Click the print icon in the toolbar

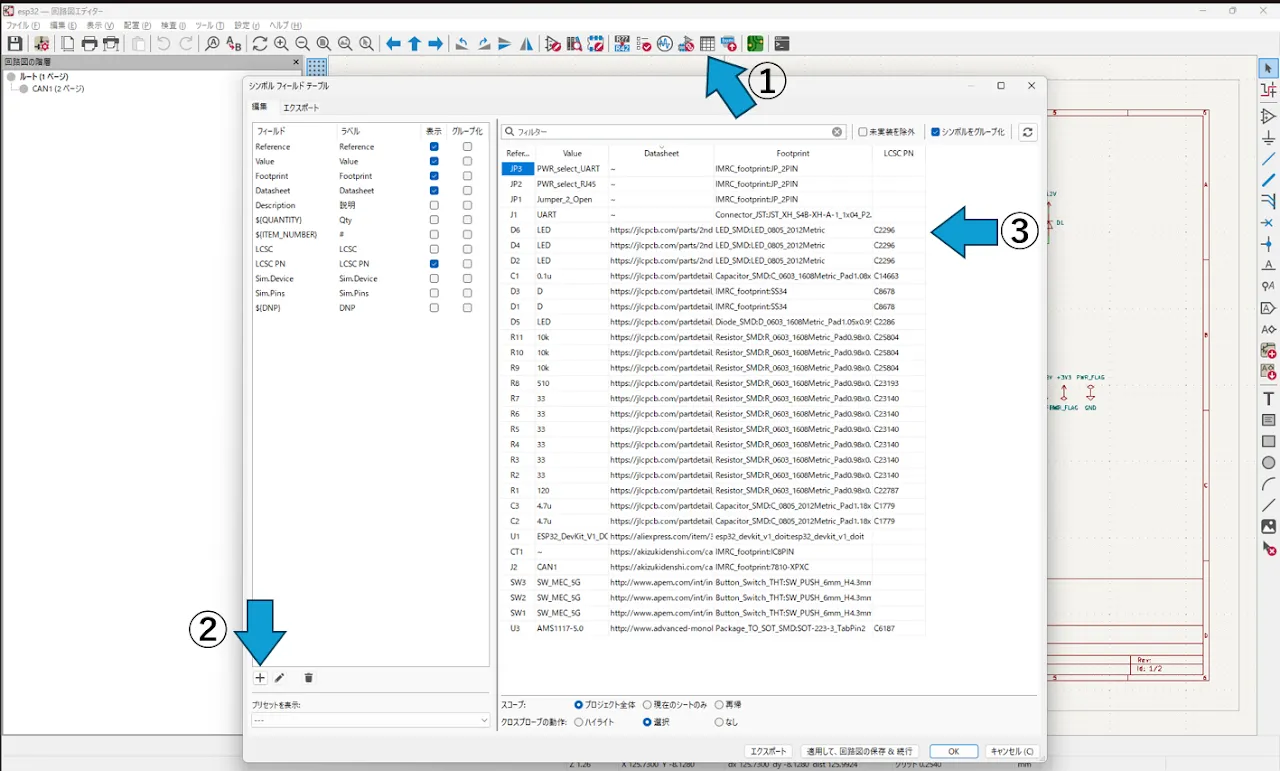(89, 44)
